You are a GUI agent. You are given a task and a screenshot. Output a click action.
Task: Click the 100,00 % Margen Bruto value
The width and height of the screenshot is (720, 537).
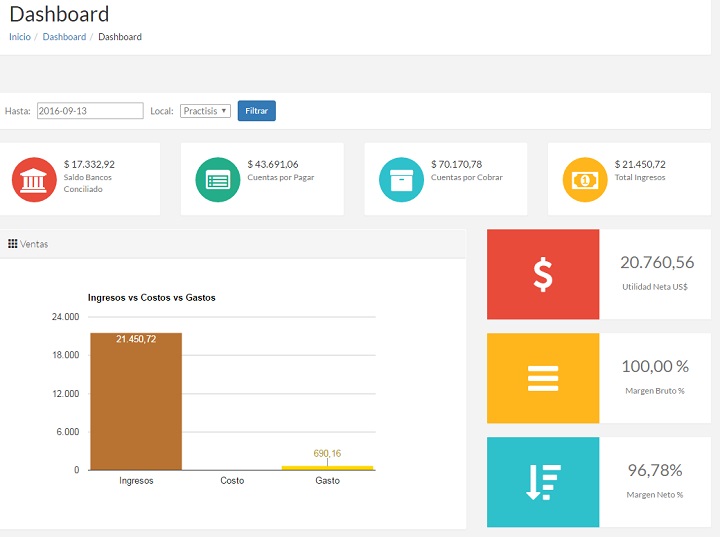pyautogui.click(x=656, y=367)
